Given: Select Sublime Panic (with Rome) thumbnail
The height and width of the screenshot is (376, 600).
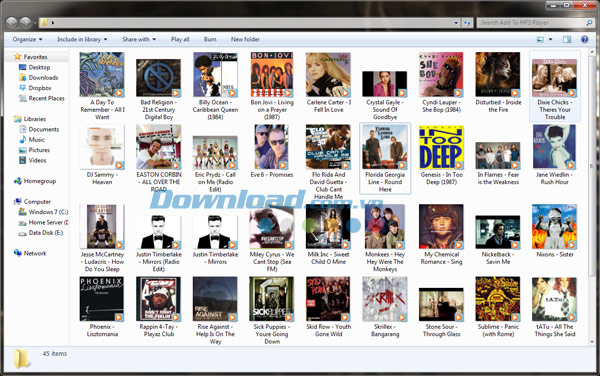Looking at the screenshot, I should click(x=498, y=299).
